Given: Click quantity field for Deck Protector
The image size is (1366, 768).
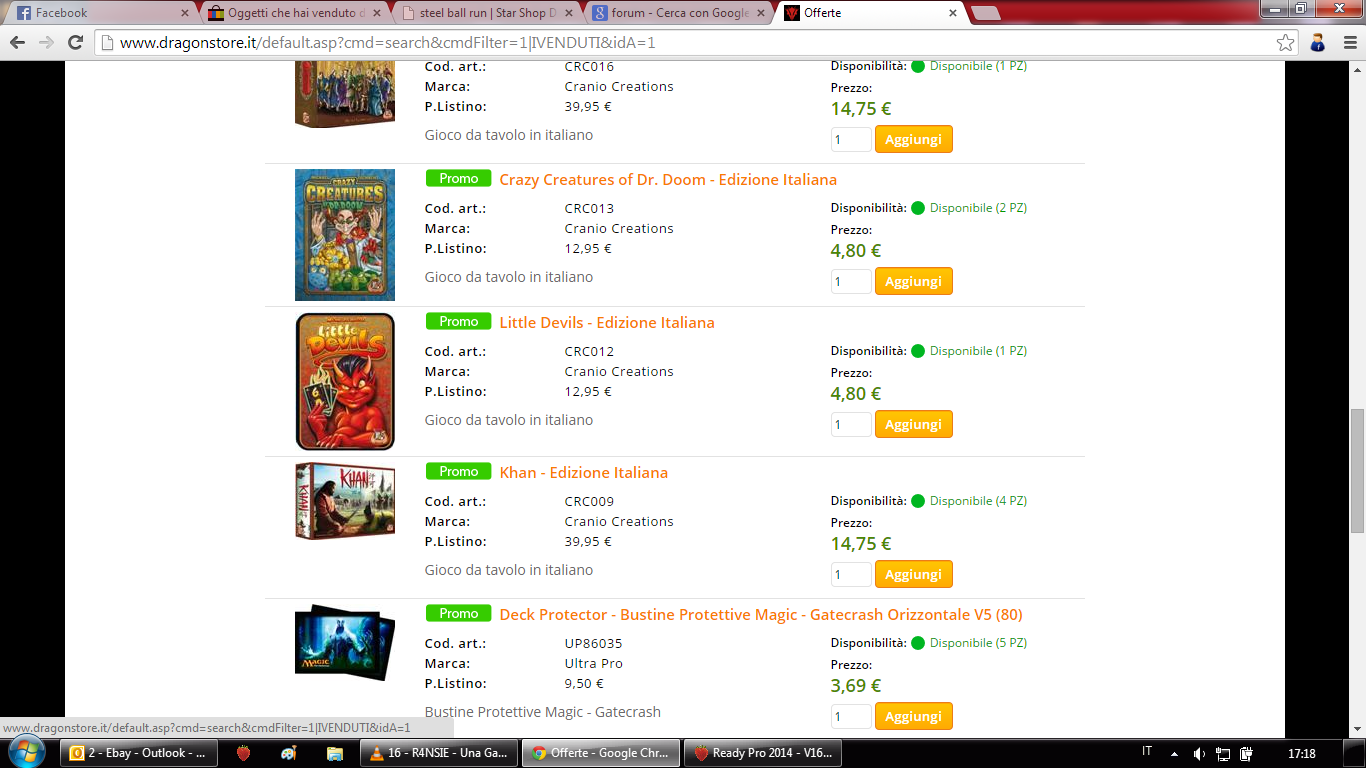Looking at the screenshot, I should tap(851, 716).
